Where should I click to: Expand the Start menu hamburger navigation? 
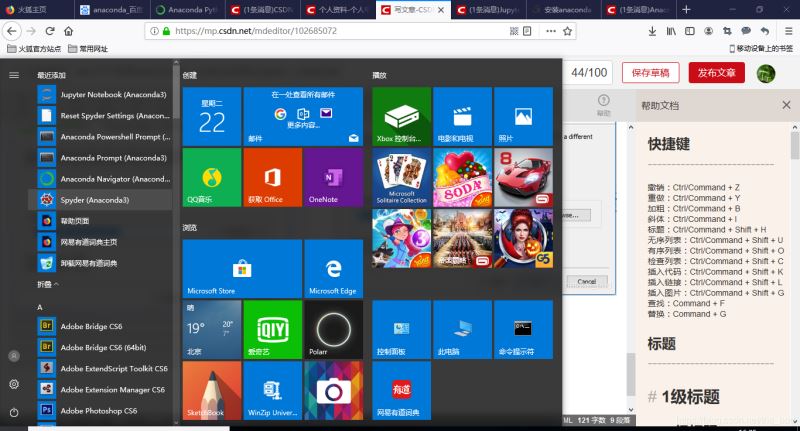(x=14, y=75)
